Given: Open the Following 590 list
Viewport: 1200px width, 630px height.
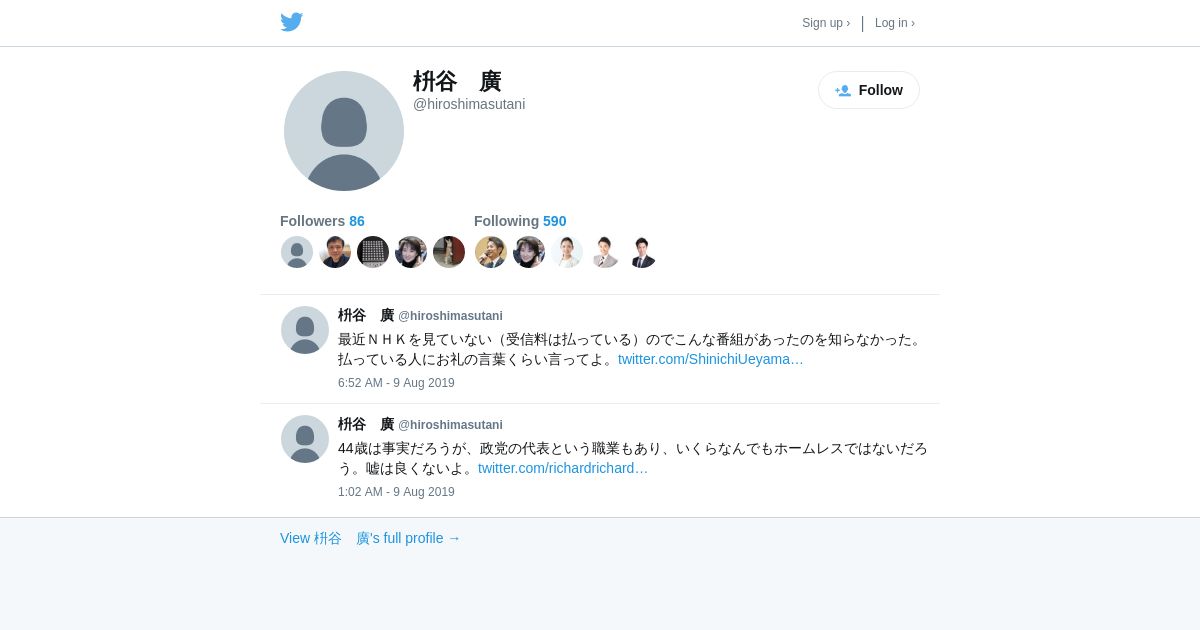Looking at the screenshot, I should click(x=520, y=221).
